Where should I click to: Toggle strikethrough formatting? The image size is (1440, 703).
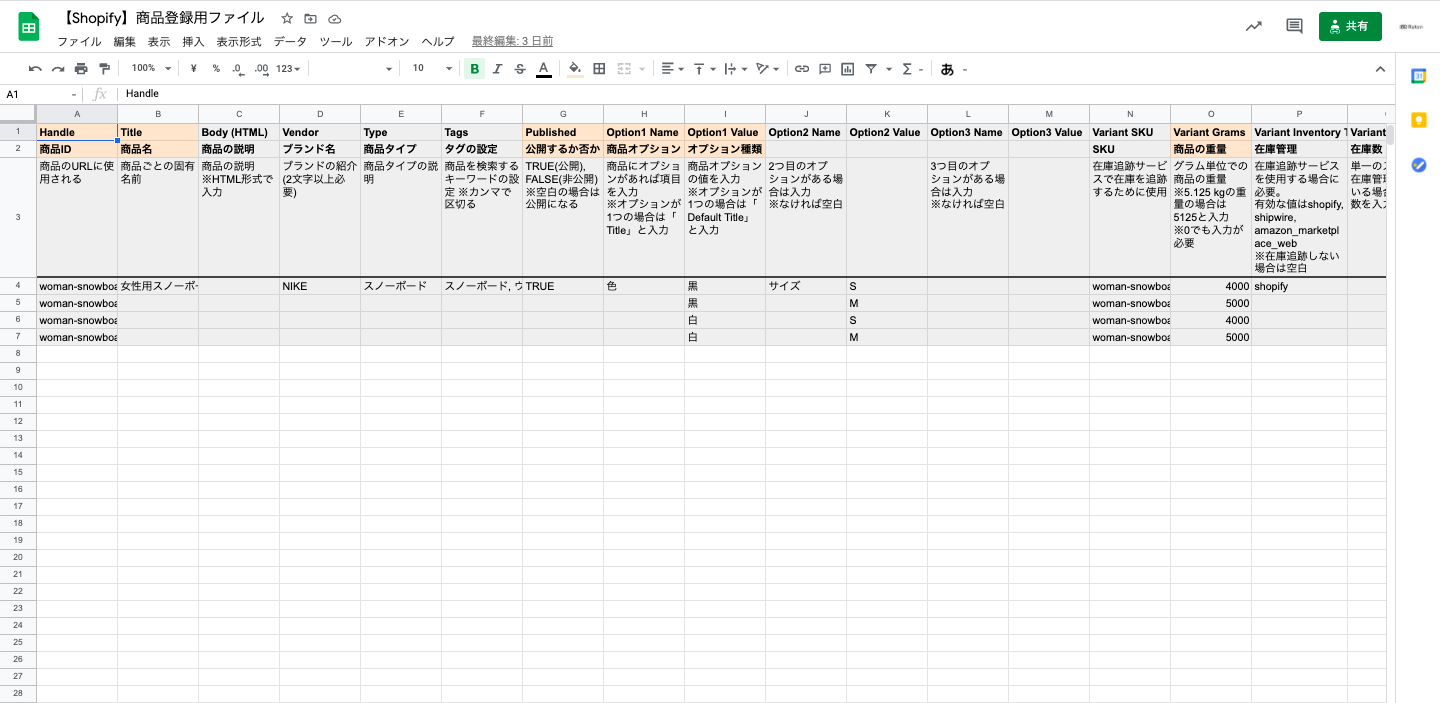520,69
